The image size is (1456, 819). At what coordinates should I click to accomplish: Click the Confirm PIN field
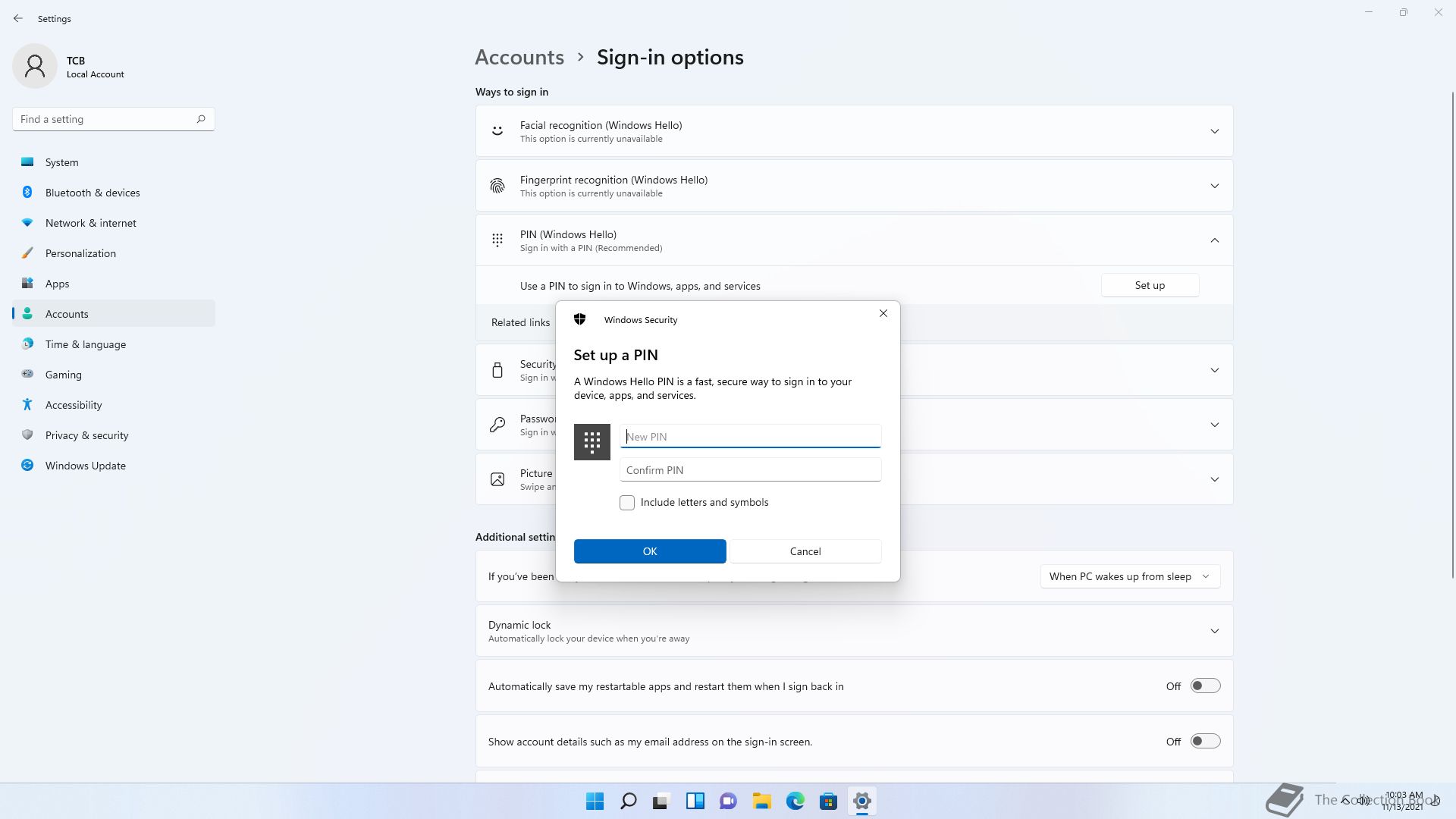tap(750, 469)
